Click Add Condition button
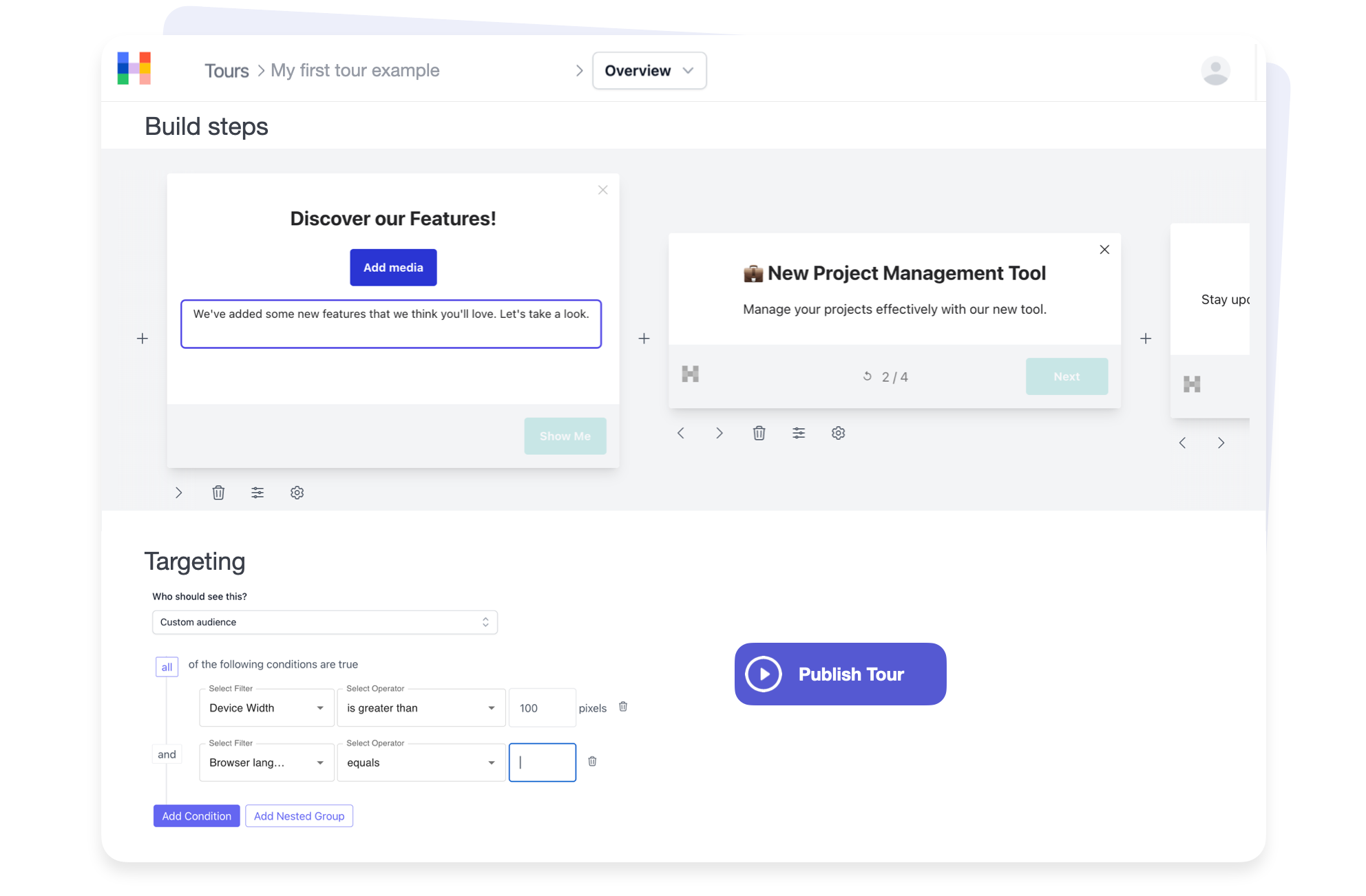This screenshot has width=1366, height=896. [196, 816]
